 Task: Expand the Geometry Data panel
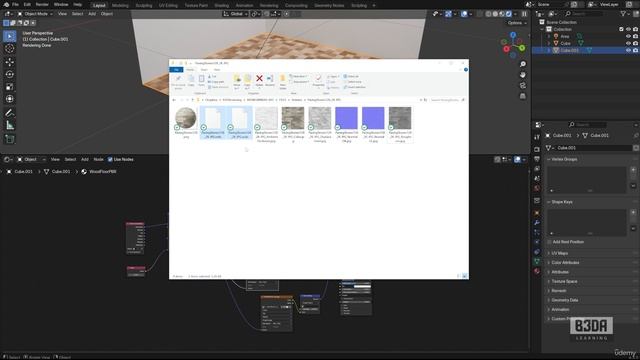[x=549, y=300]
